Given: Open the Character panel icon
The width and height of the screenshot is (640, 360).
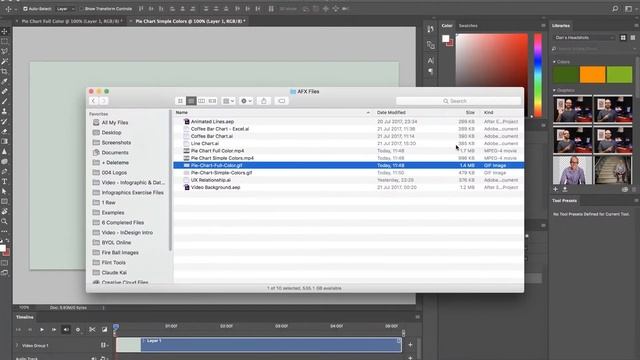Looking at the screenshot, I should (431, 60).
